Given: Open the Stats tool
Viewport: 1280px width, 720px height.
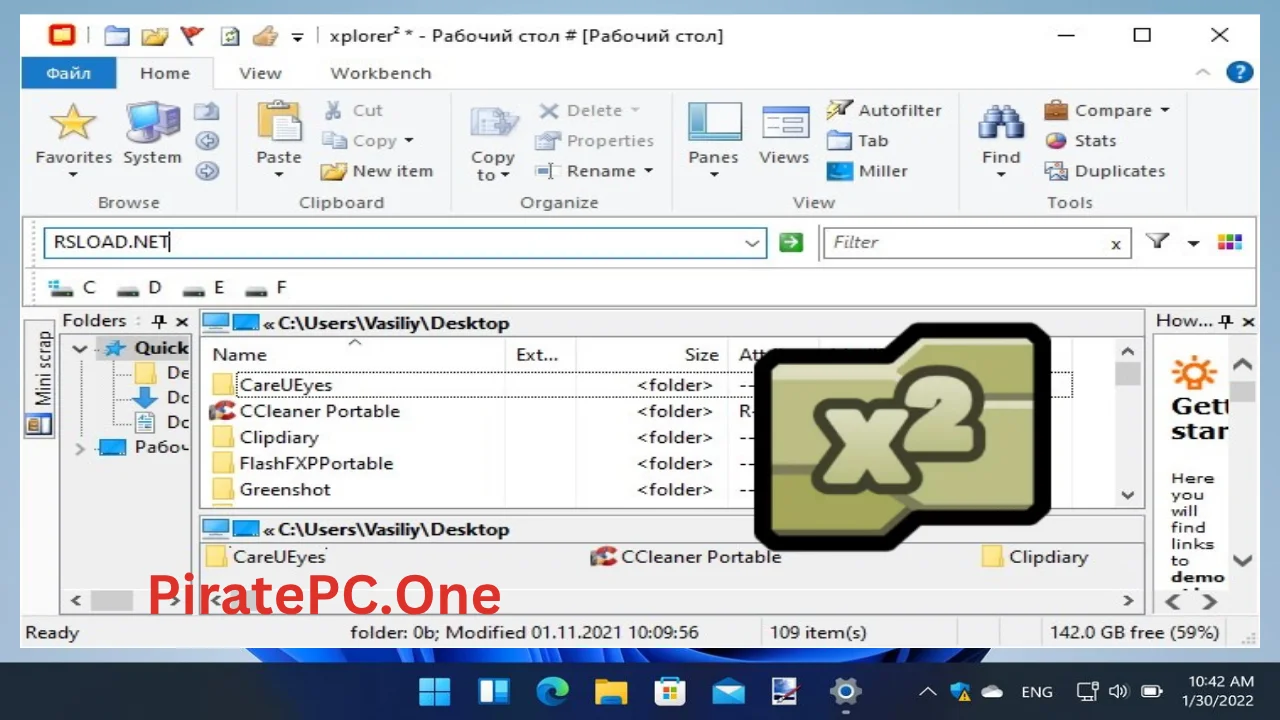Looking at the screenshot, I should click(1080, 141).
